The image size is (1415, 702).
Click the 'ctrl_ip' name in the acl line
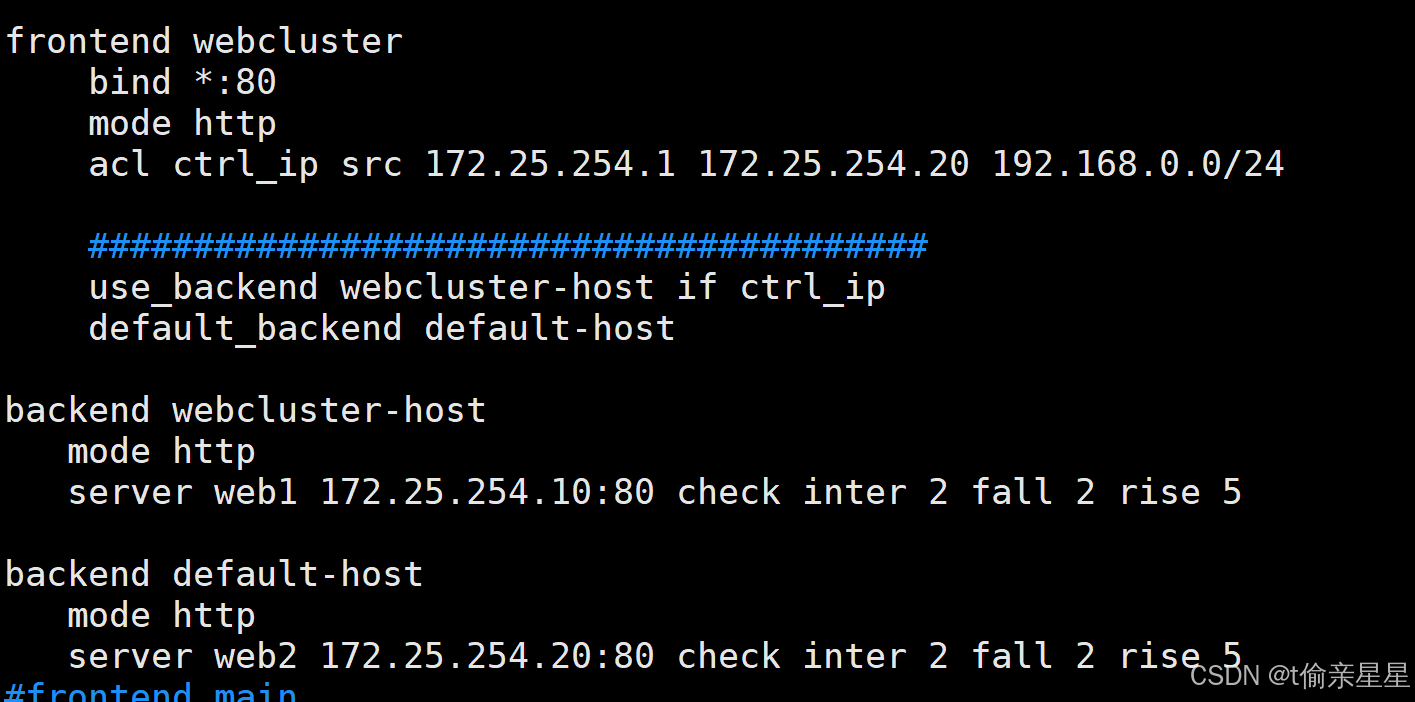coord(245,165)
